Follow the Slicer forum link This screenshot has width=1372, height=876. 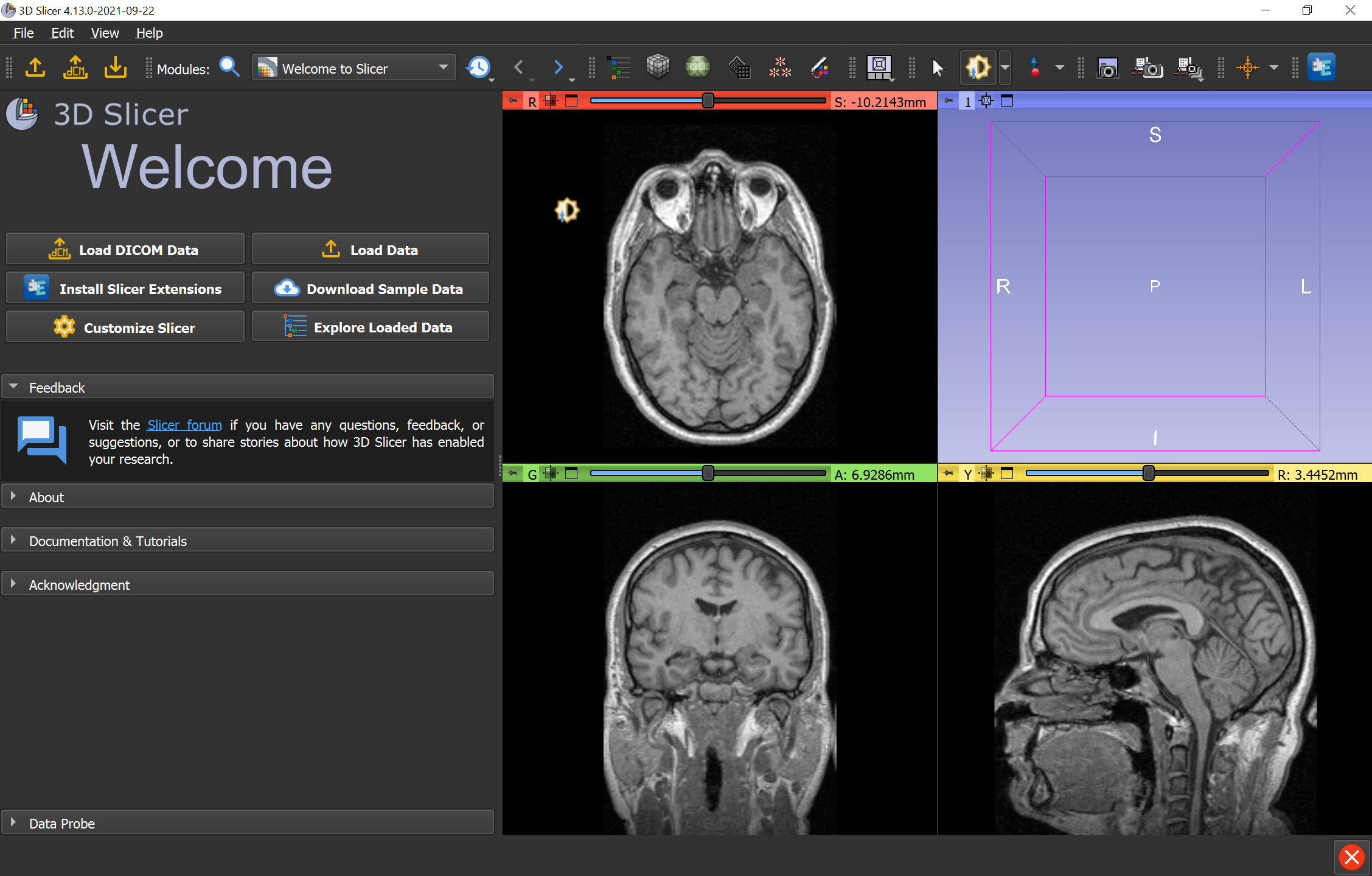[184, 425]
